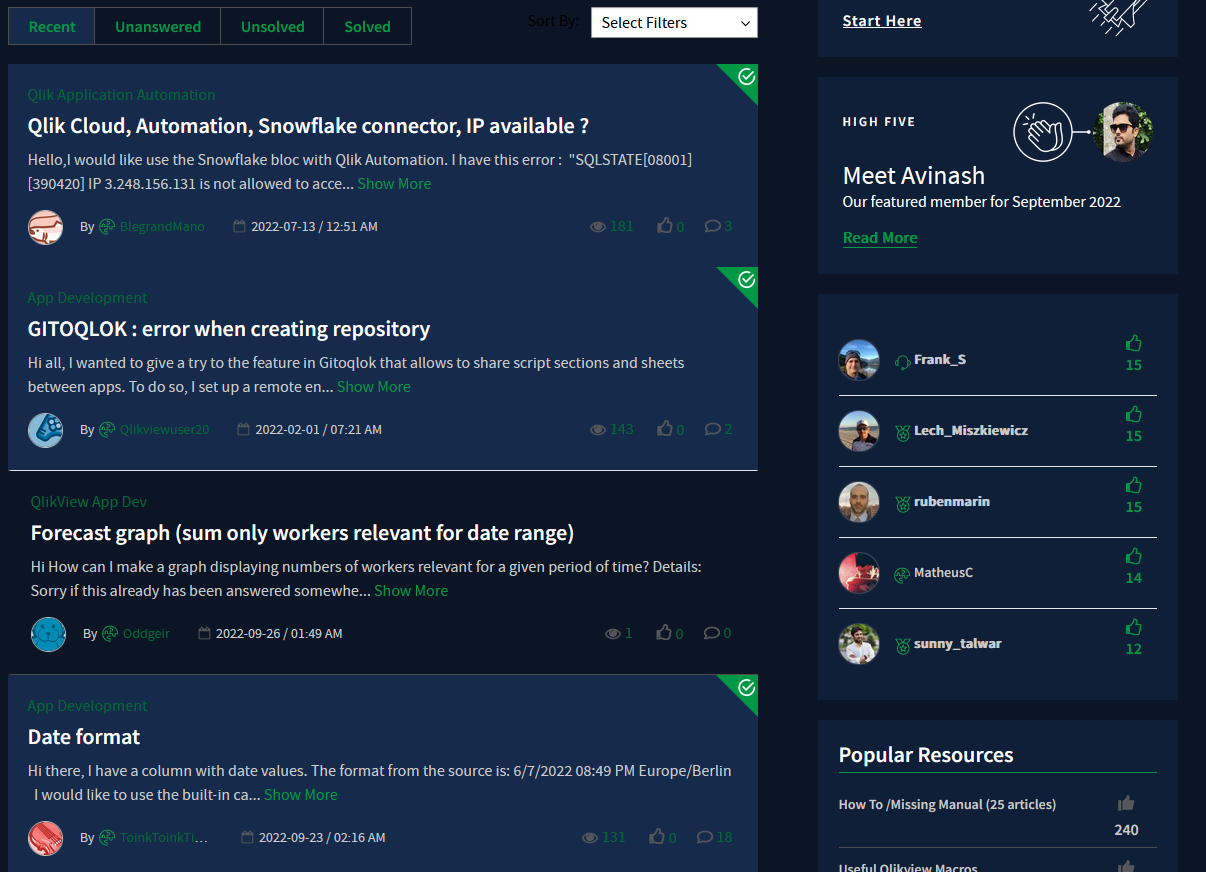Open the Start Here link
The image size is (1206, 872).
882,21
